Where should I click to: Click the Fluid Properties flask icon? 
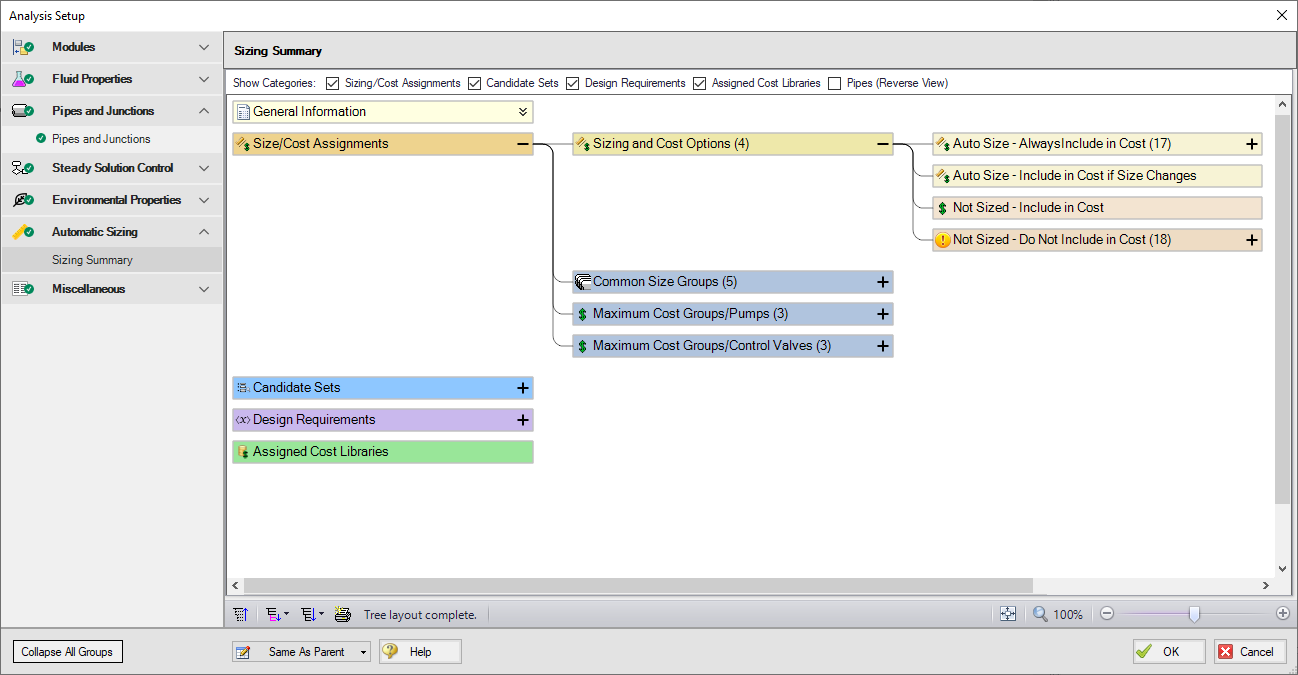tap(22, 78)
